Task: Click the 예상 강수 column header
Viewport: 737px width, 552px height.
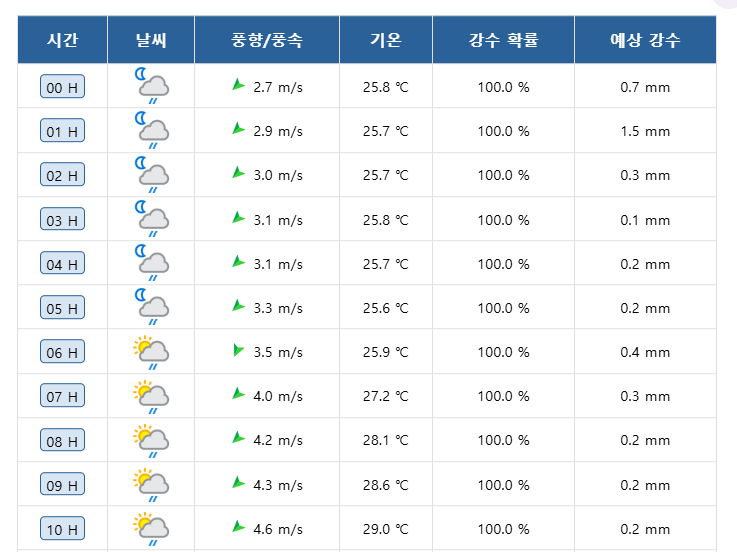Action: coord(645,41)
